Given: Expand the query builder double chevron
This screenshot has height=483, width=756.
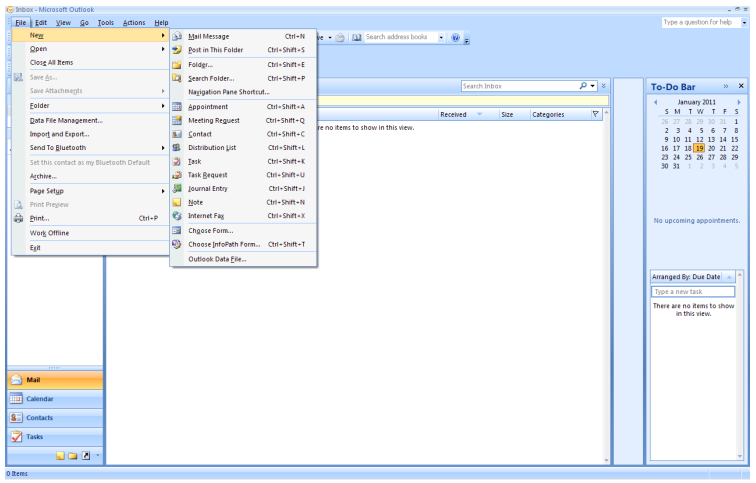Looking at the screenshot, I should [x=603, y=86].
